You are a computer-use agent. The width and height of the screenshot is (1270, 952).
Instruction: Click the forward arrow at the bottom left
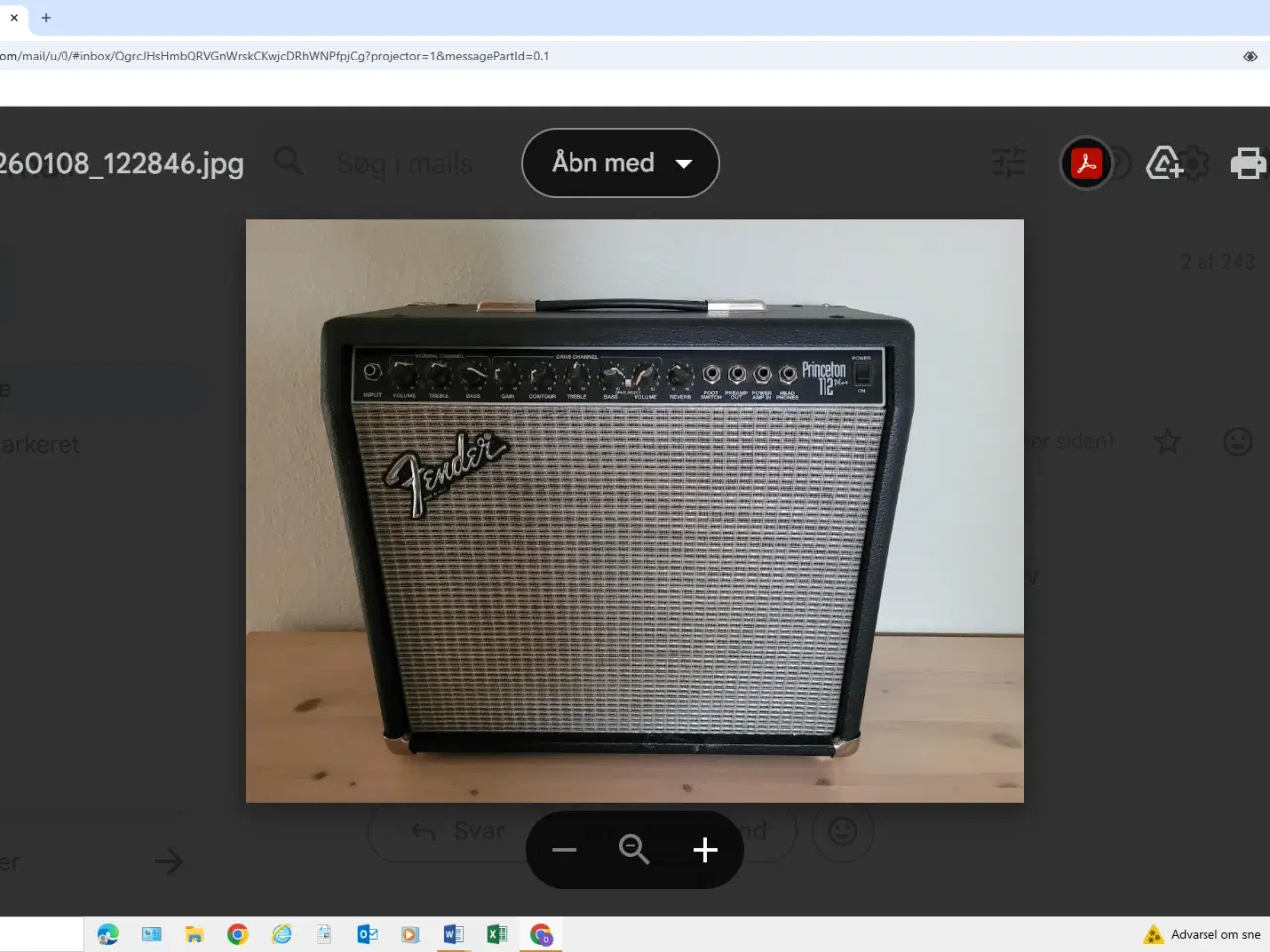coord(168,861)
